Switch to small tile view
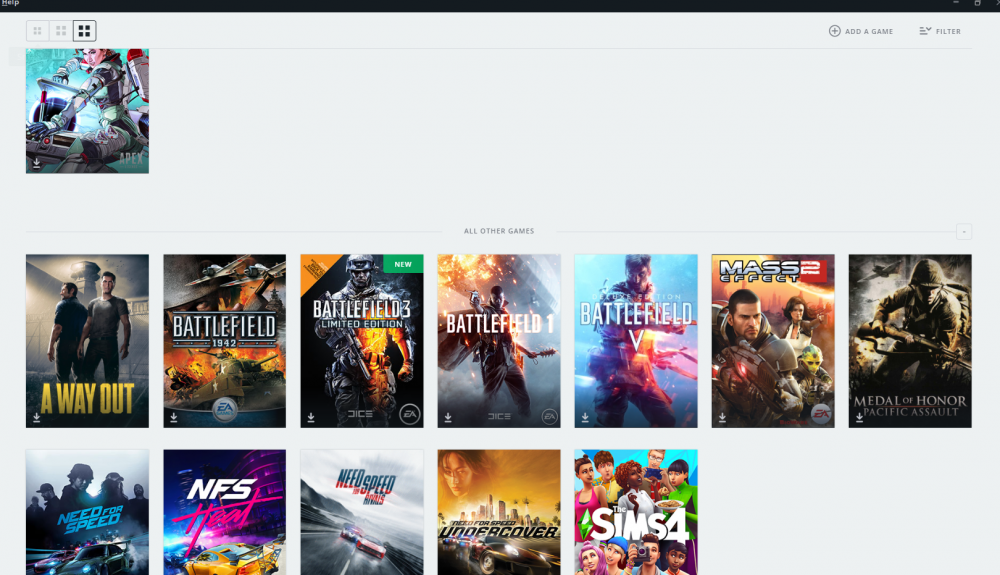 point(38,31)
